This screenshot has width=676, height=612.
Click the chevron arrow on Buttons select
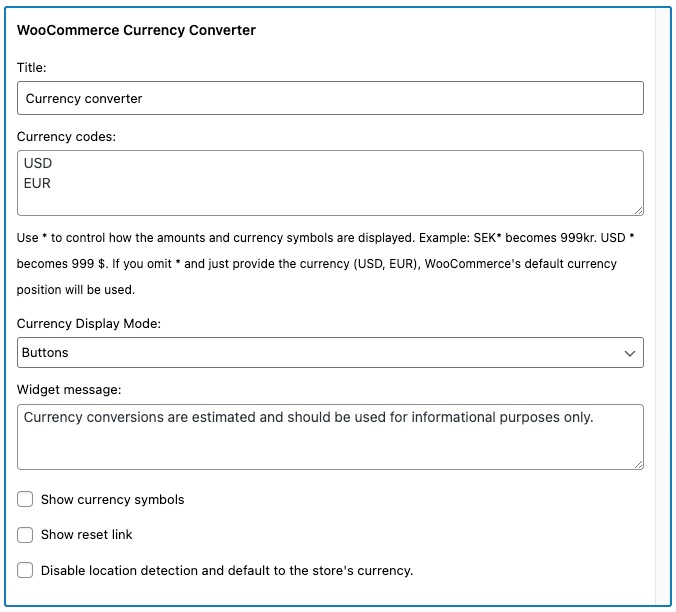630,353
